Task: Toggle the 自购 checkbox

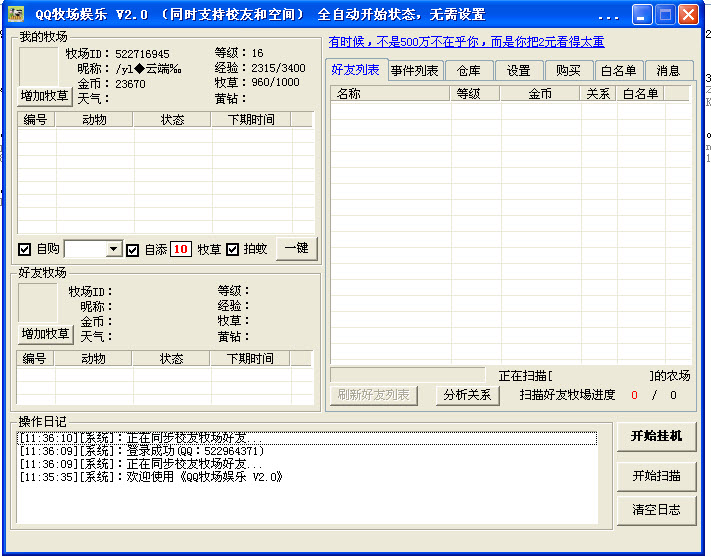Action: pos(24,249)
